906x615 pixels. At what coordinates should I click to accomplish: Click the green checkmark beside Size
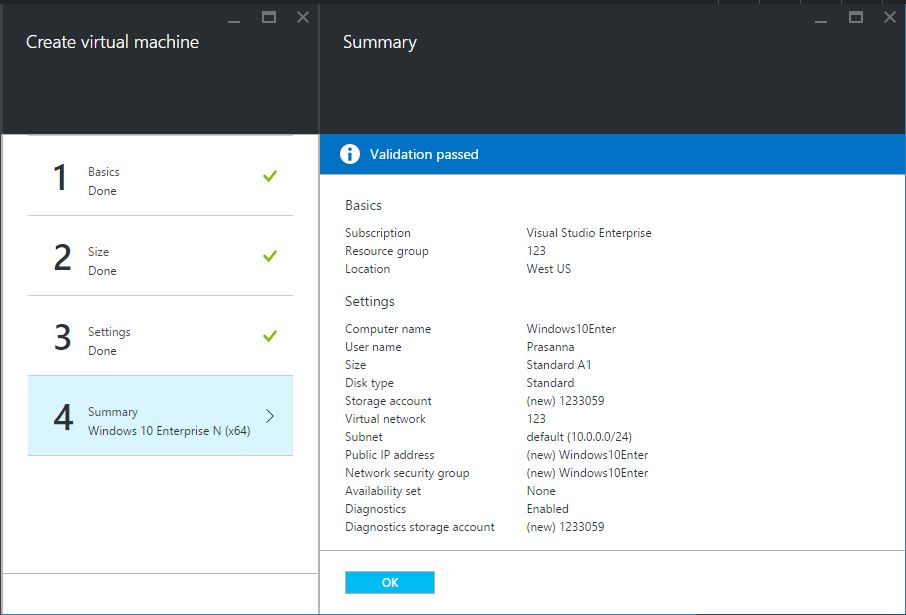coord(269,256)
